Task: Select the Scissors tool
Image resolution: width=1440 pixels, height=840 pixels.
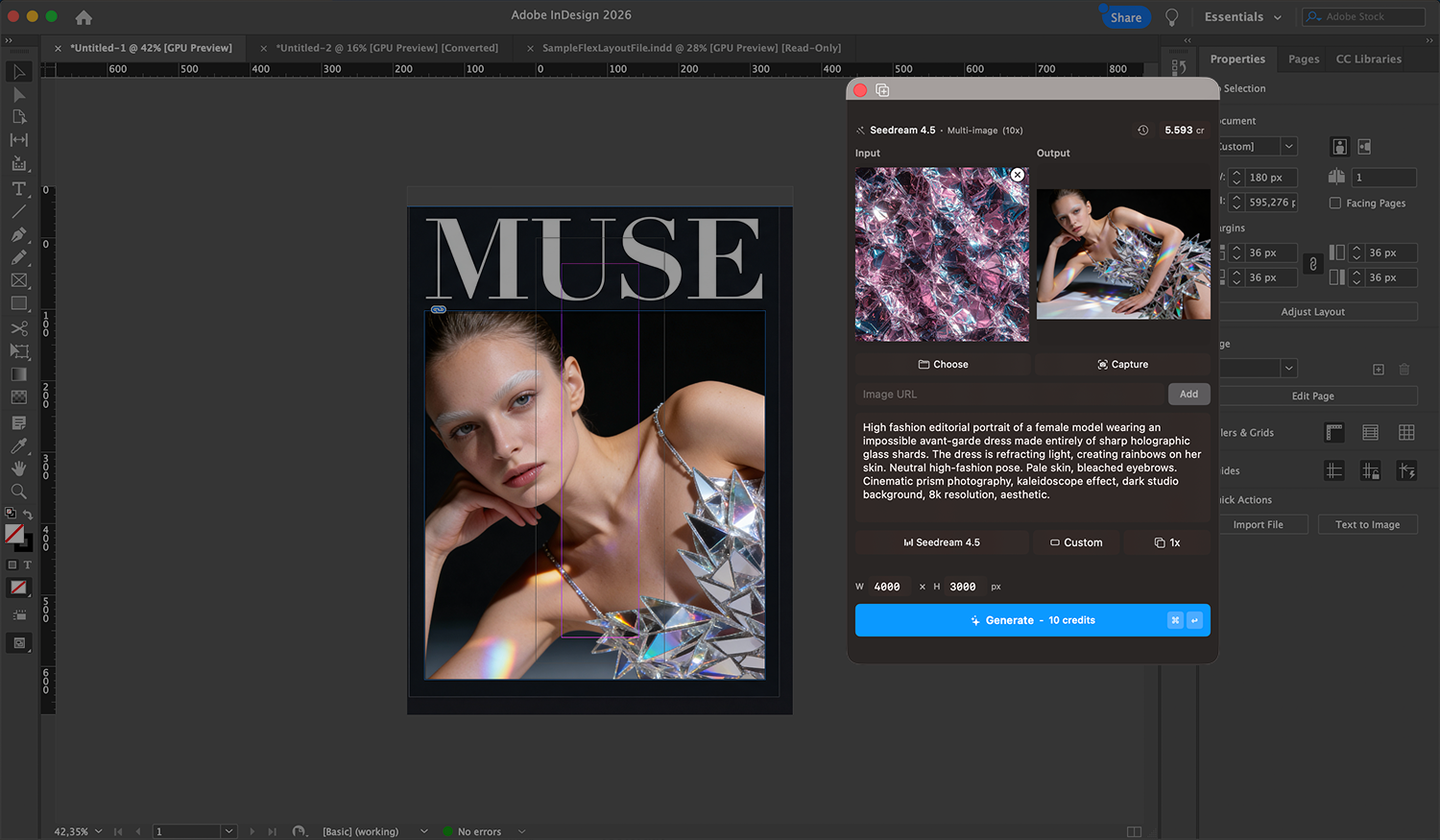Action: 18,327
